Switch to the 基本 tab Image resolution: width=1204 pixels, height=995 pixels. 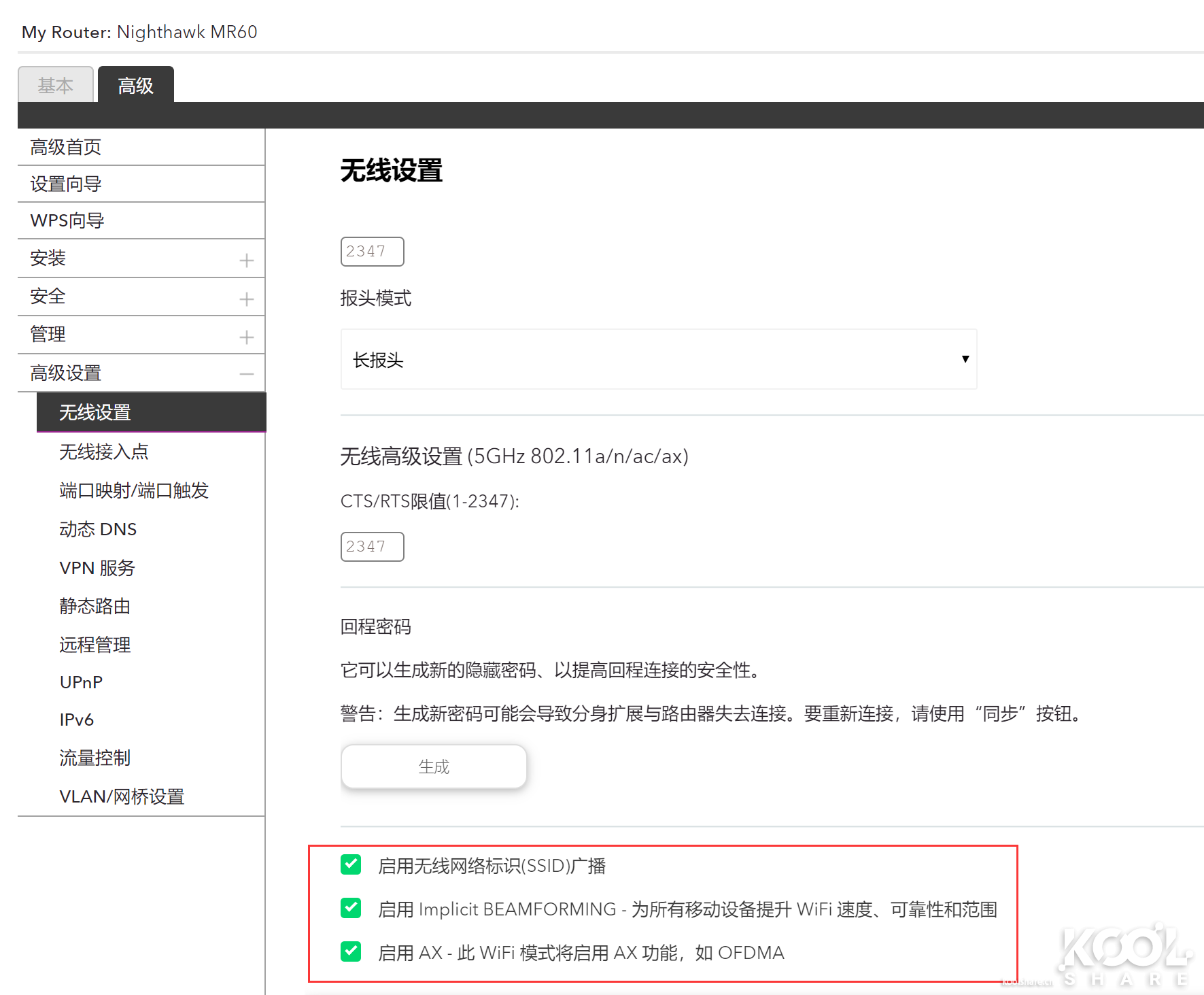pyautogui.click(x=56, y=85)
